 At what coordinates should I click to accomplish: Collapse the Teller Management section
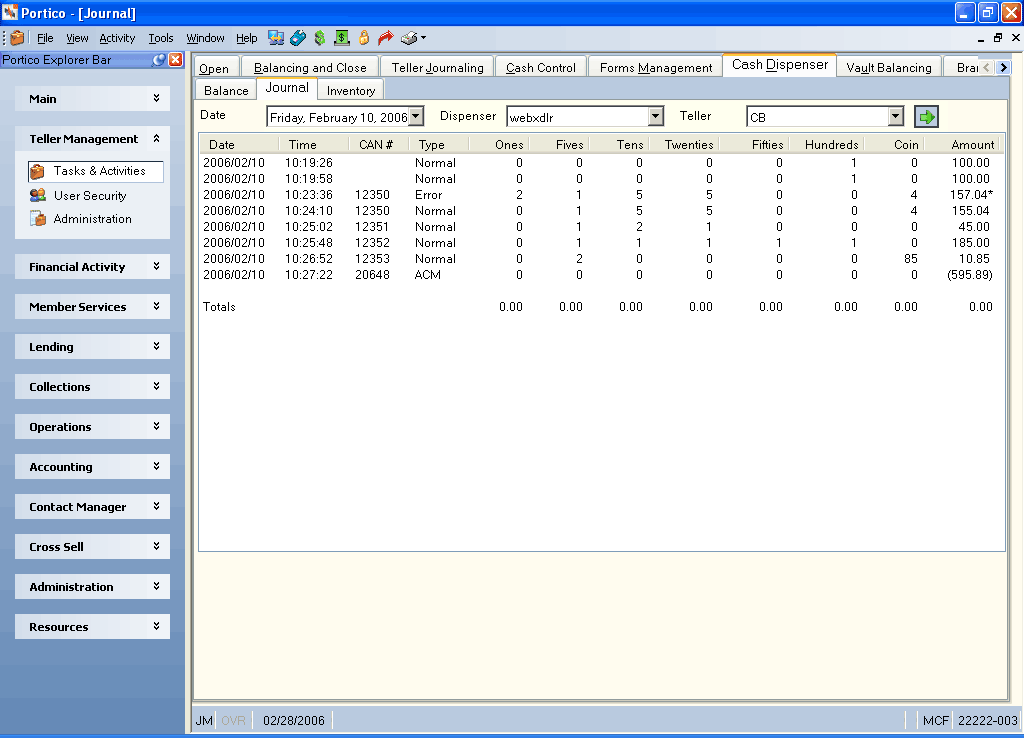click(93, 138)
